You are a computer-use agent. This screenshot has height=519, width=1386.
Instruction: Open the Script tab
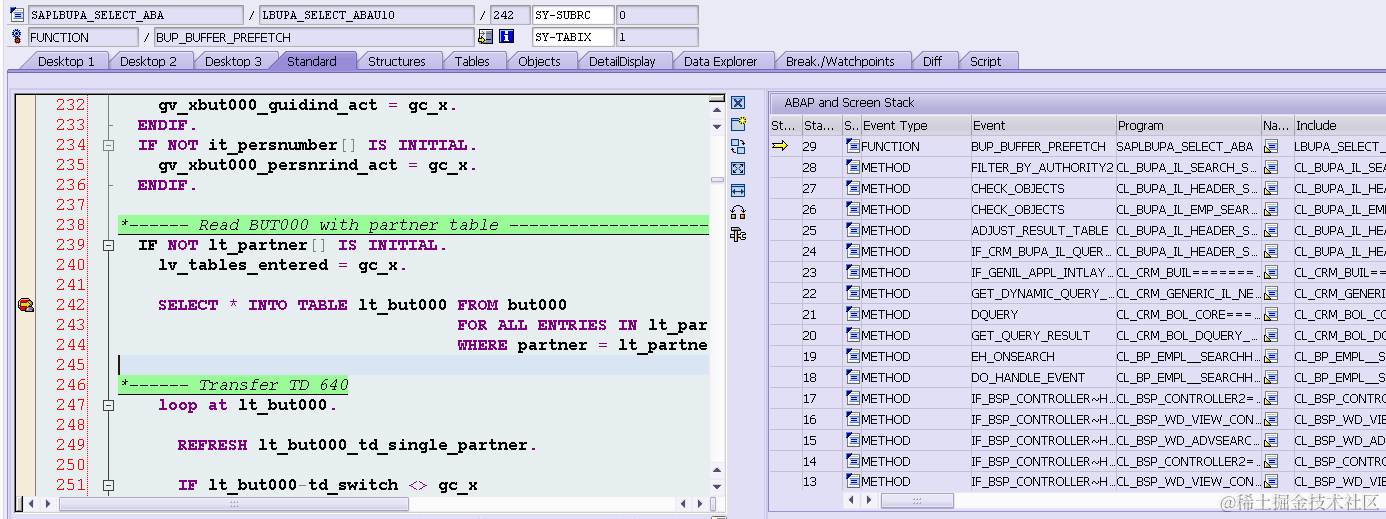point(985,61)
